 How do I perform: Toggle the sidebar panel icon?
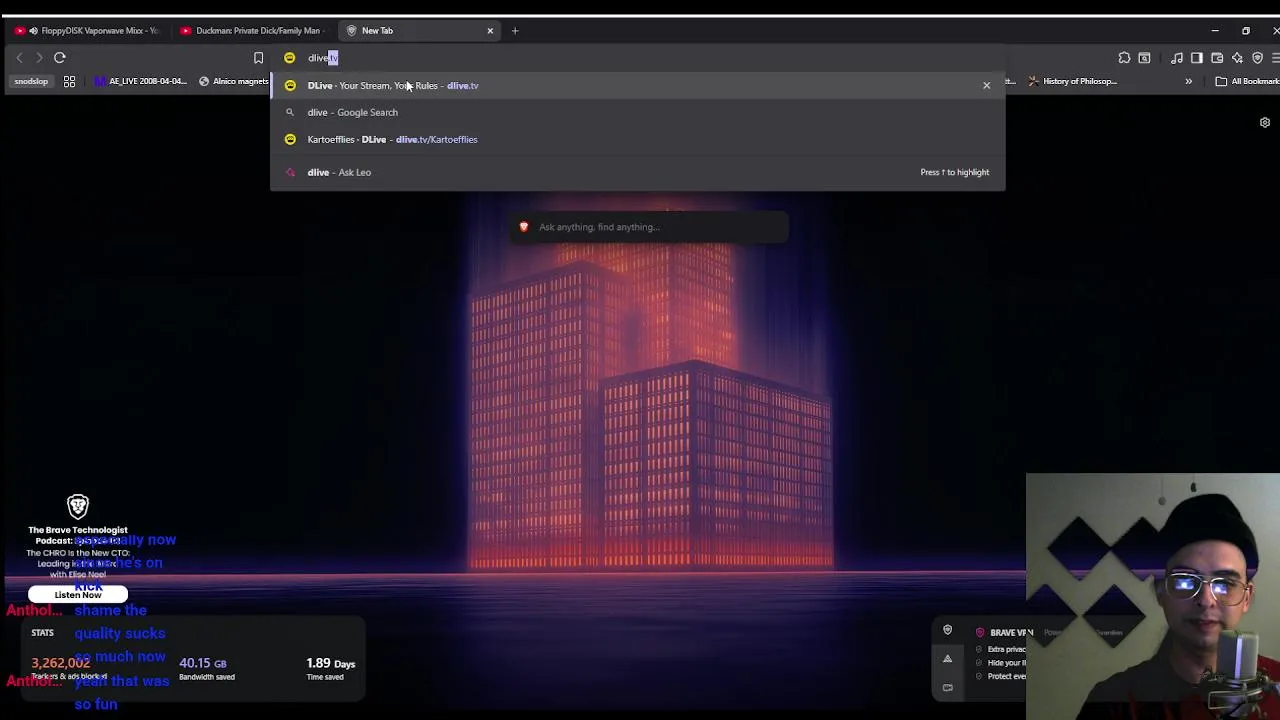pyautogui.click(x=1197, y=58)
